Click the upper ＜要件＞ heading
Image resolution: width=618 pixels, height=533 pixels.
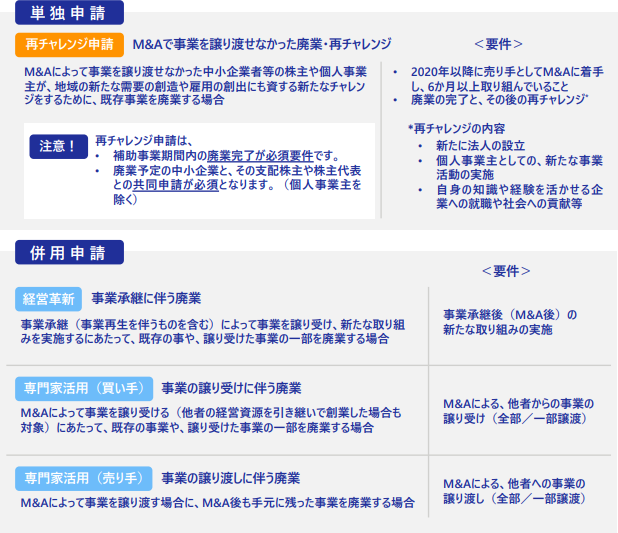(x=498, y=44)
